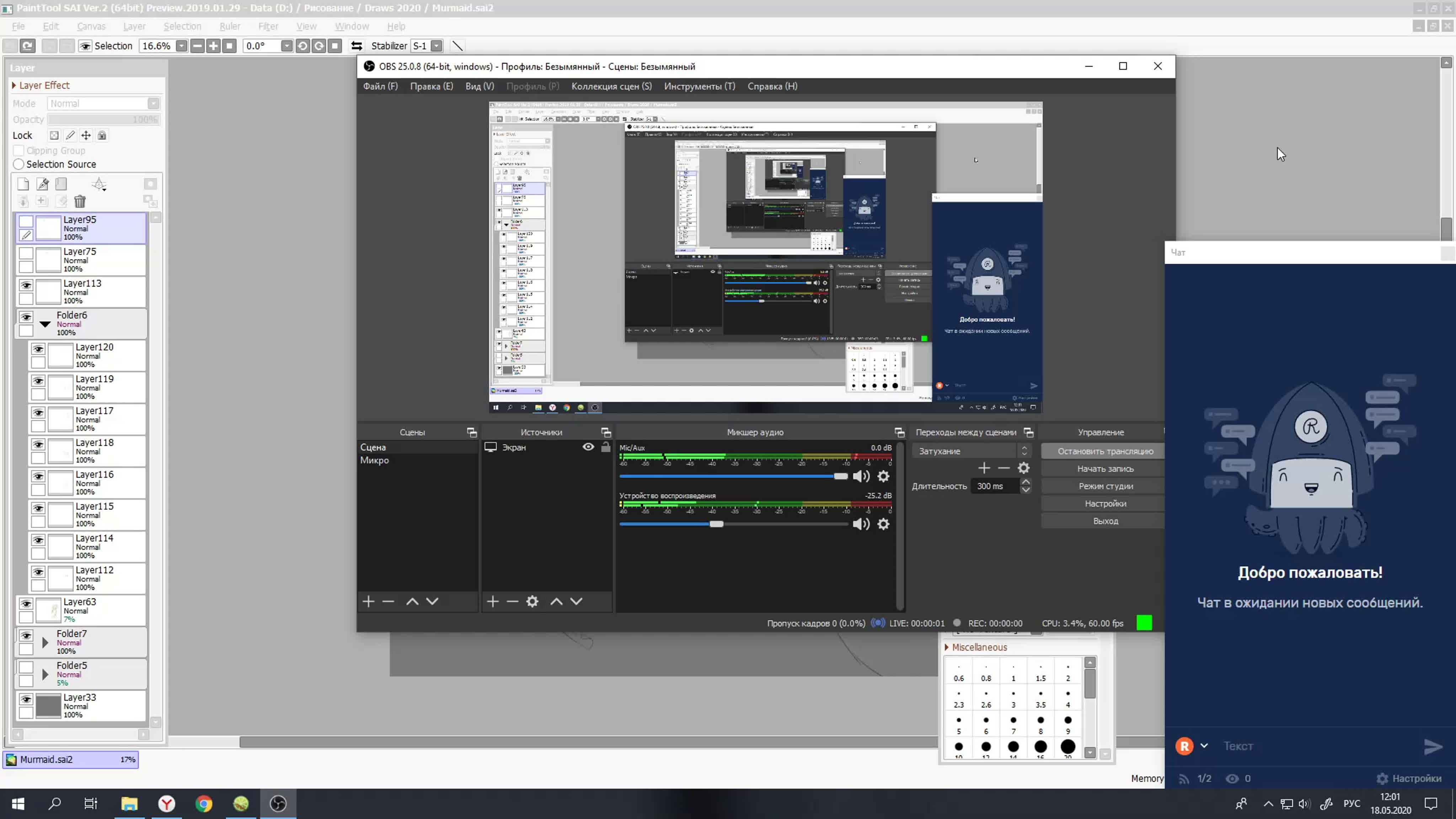Collapse the Folder6 group triangle

(45, 325)
